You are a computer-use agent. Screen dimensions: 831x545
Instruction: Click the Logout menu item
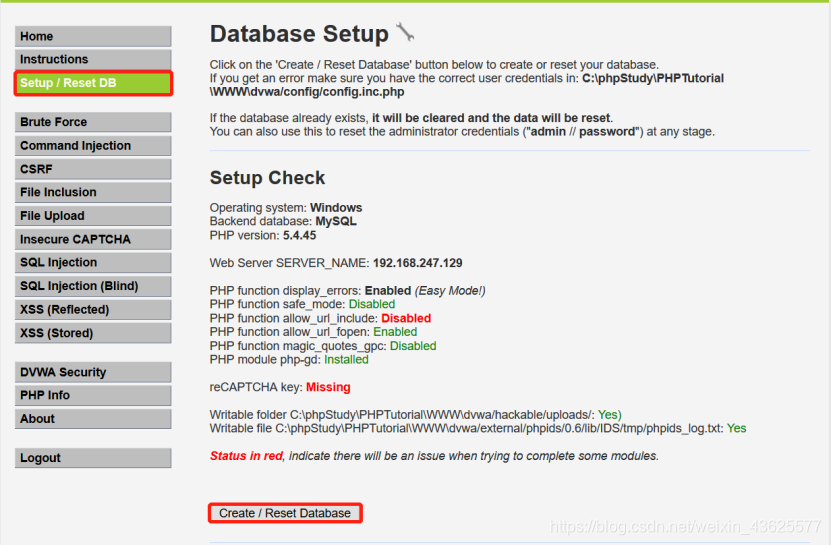click(93, 458)
